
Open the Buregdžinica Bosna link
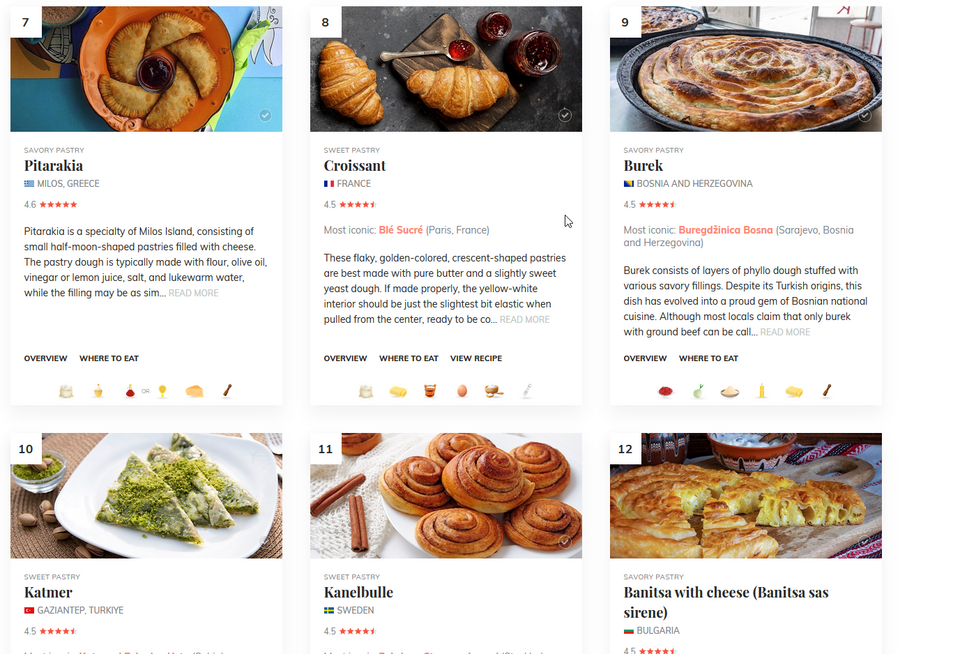(x=726, y=230)
